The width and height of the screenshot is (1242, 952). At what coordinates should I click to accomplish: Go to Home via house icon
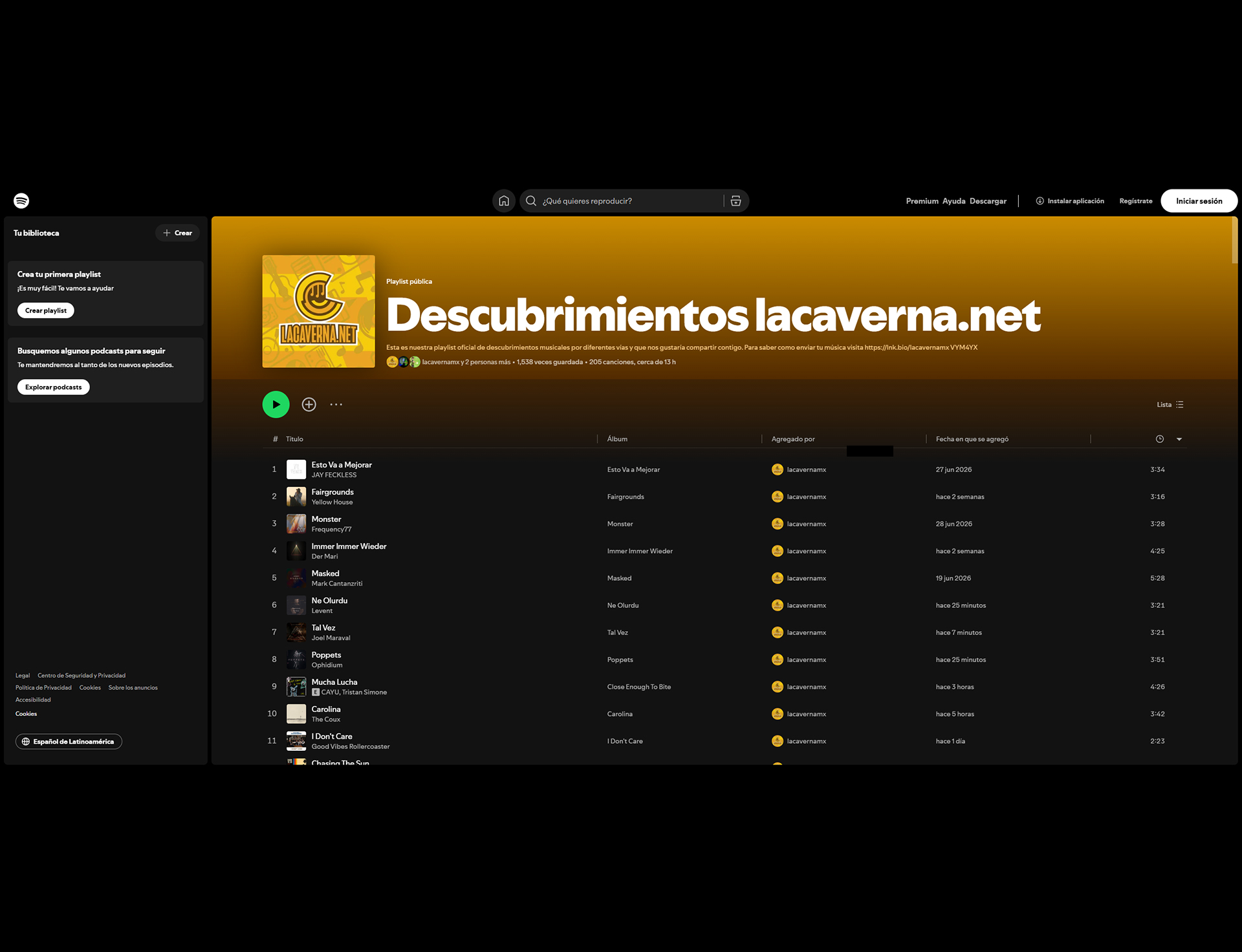point(504,201)
